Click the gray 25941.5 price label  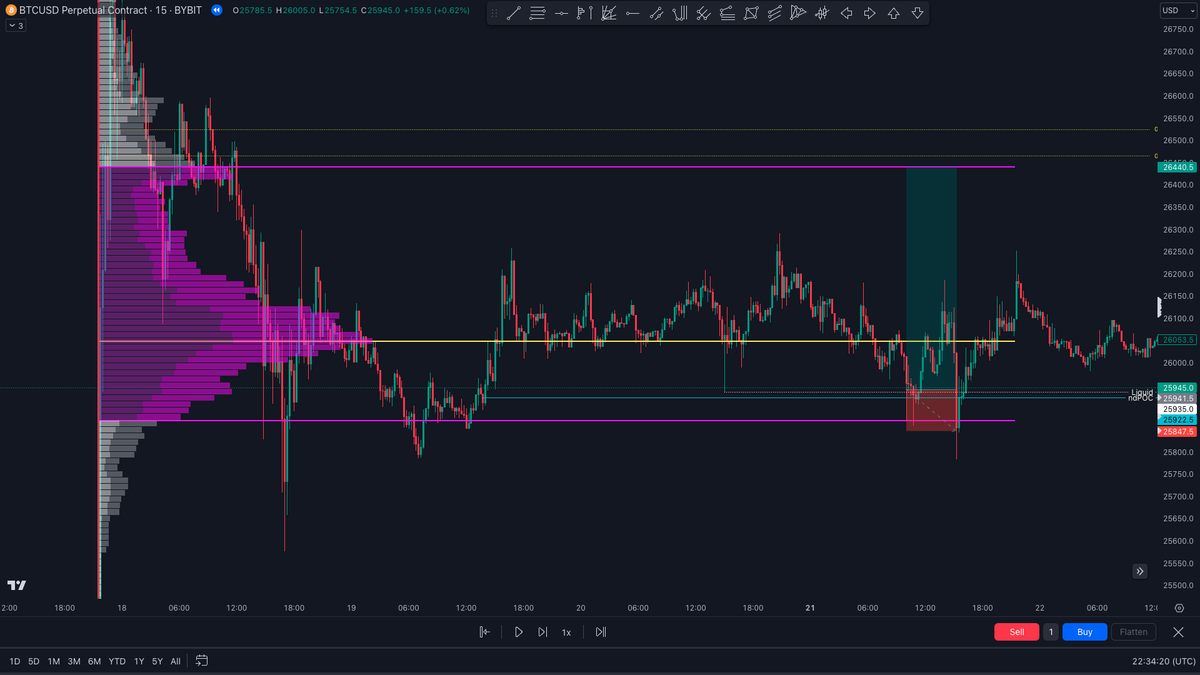point(1178,398)
